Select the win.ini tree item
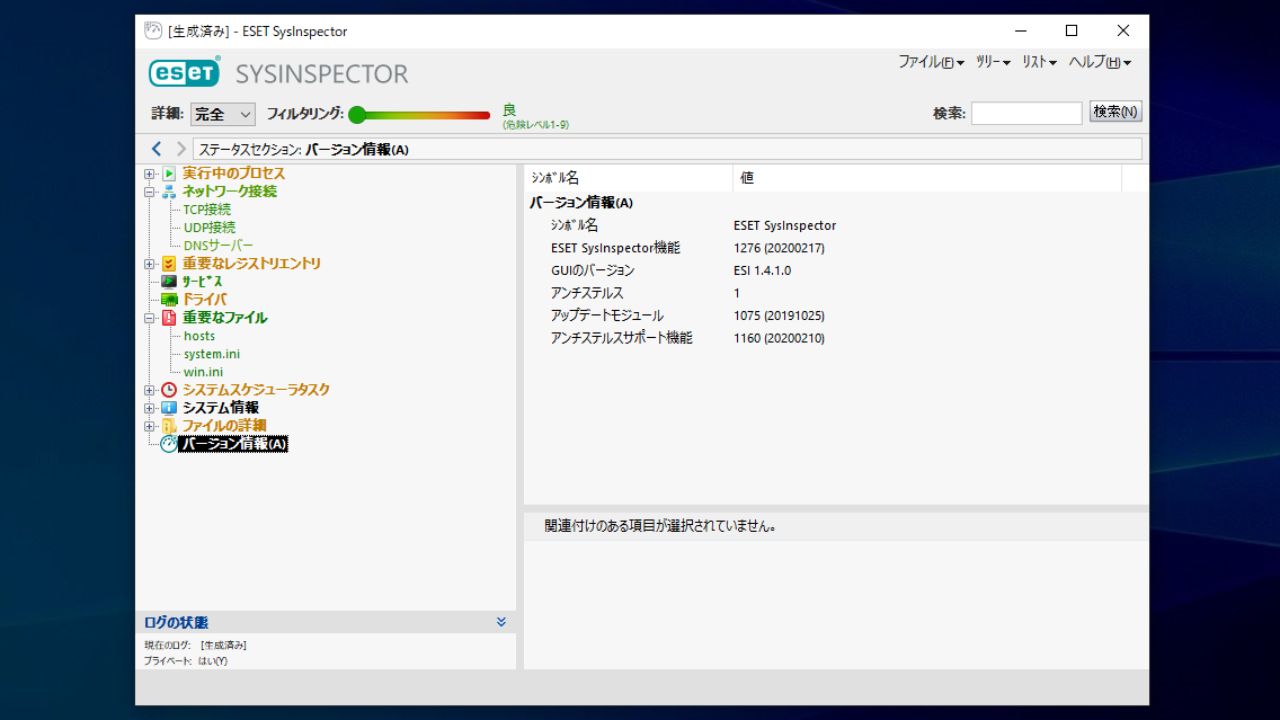1280x720 pixels. pyautogui.click(x=203, y=372)
